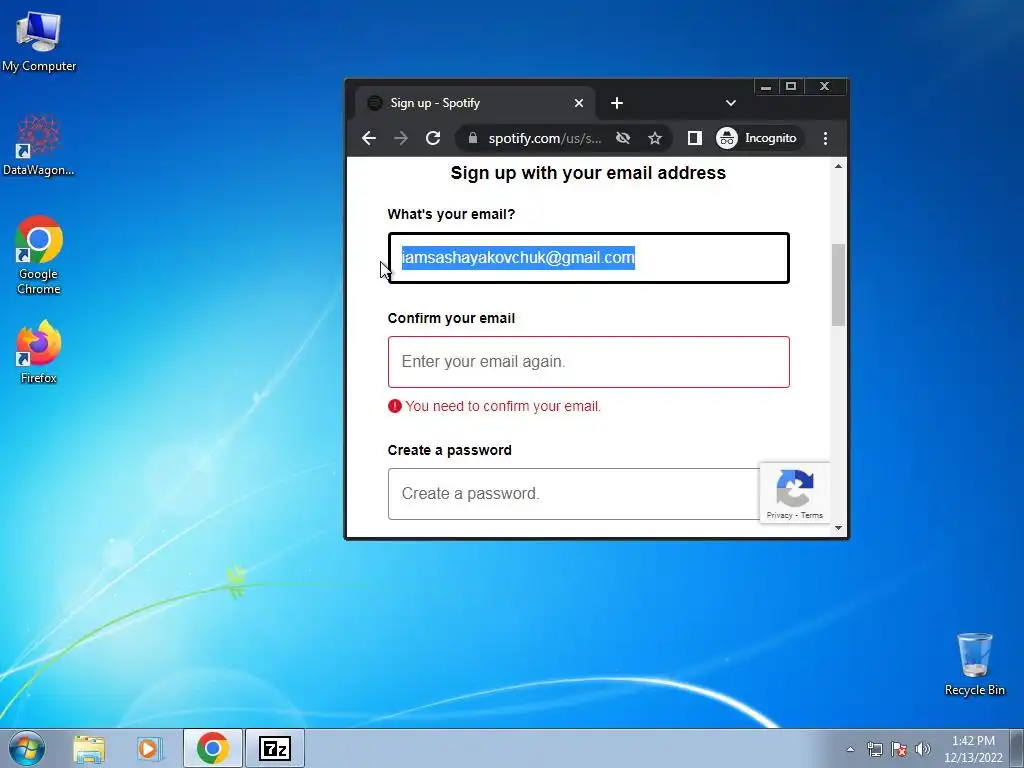Click Chrome taskbar button

(212, 748)
